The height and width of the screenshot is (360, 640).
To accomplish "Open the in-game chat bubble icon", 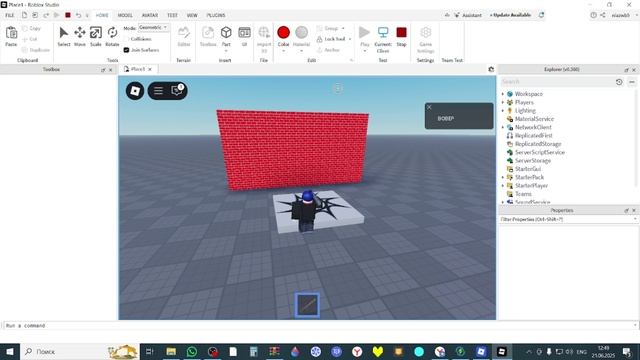I will click(x=177, y=90).
